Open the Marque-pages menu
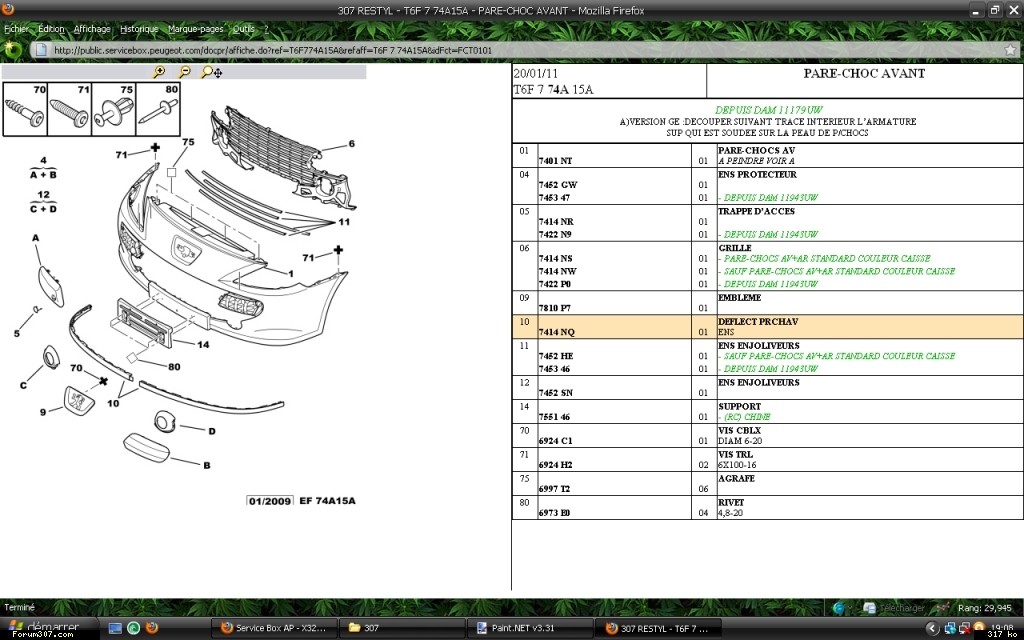This screenshot has width=1024, height=640. pos(195,29)
